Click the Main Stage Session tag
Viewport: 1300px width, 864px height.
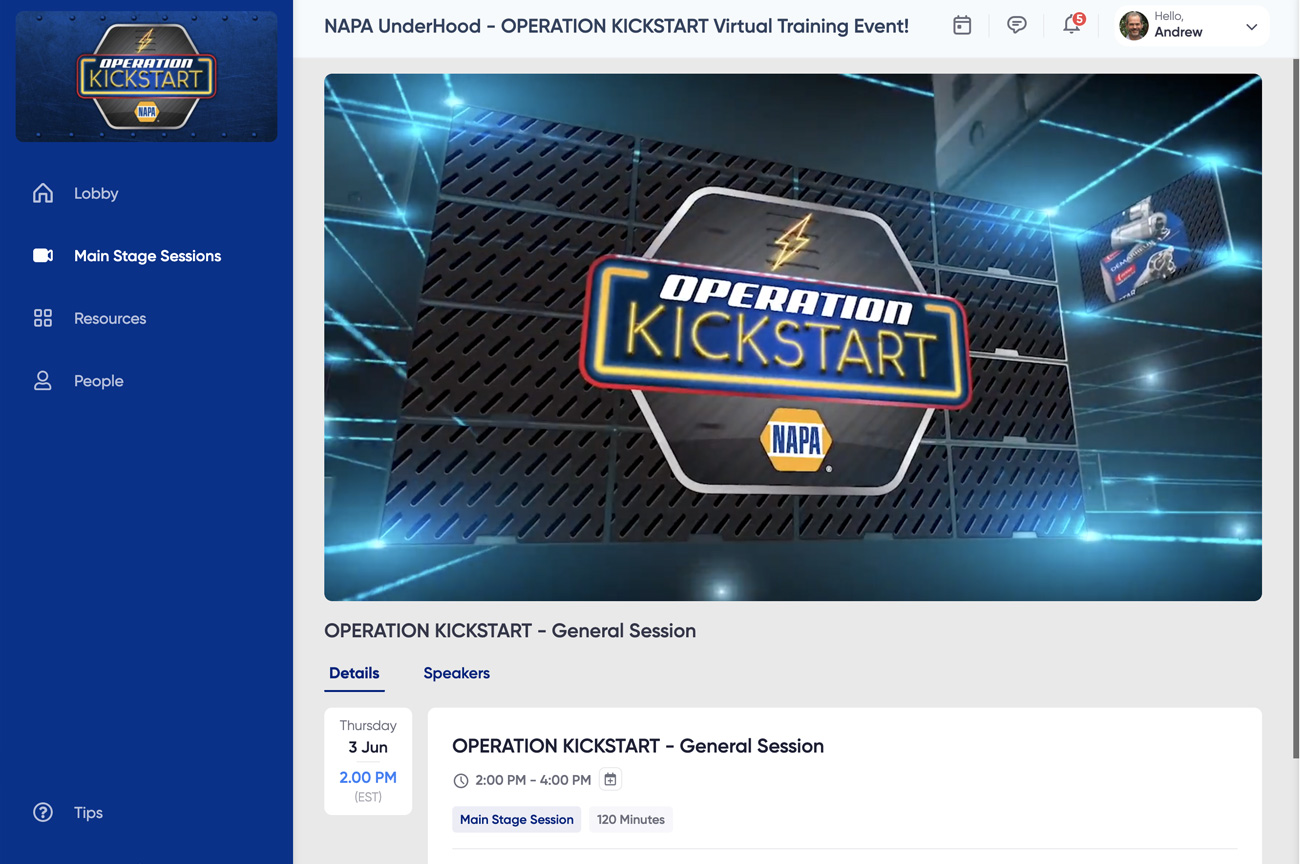point(516,819)
